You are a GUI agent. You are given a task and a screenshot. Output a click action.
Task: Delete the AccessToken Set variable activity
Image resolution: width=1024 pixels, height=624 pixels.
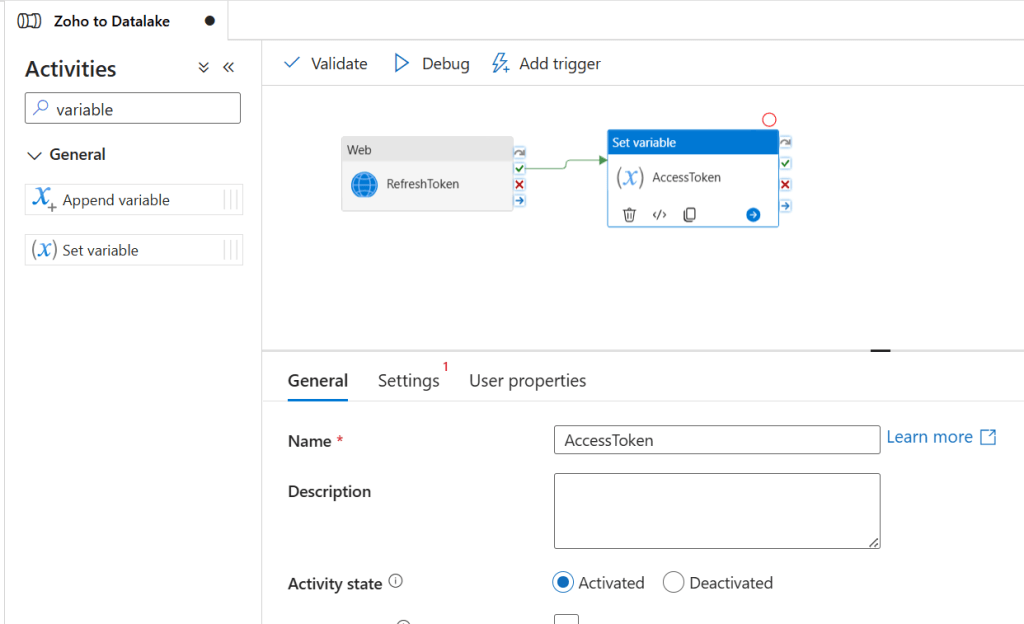[629, 215]
